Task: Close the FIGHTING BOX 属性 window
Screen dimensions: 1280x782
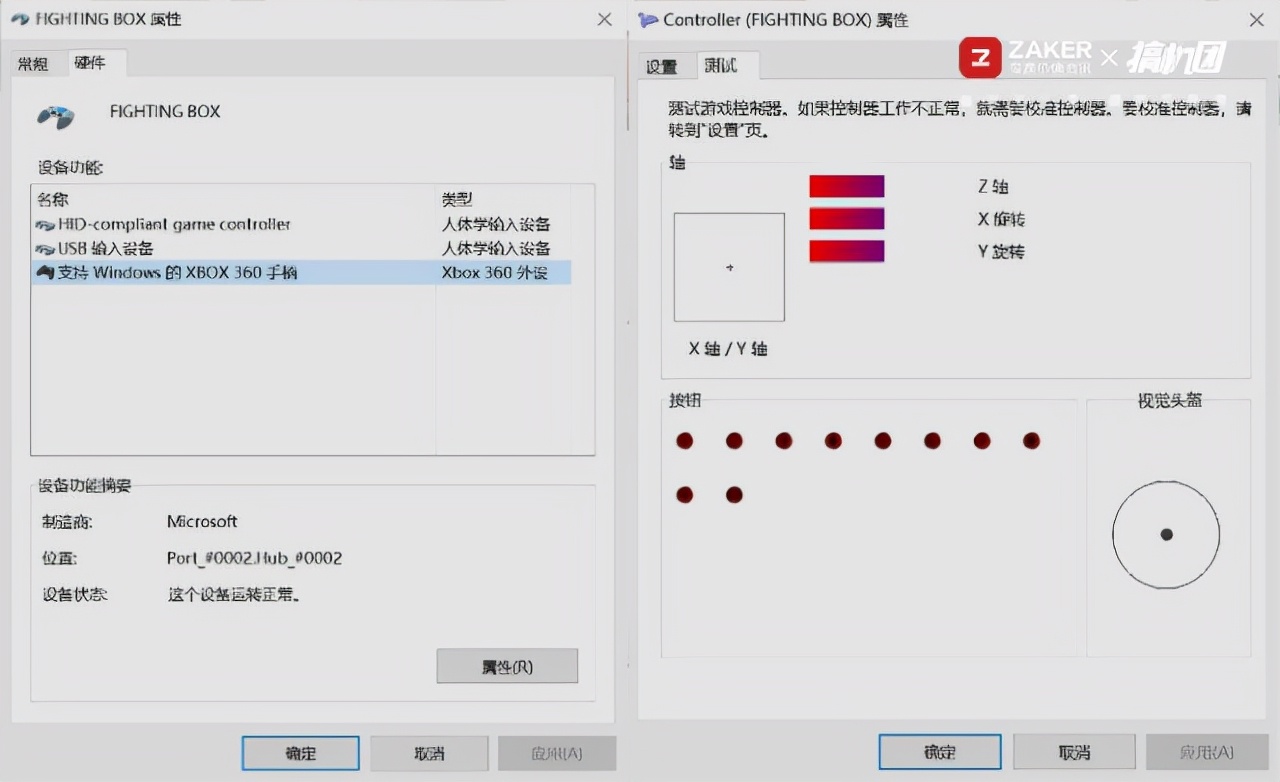Action: point(604,19)
